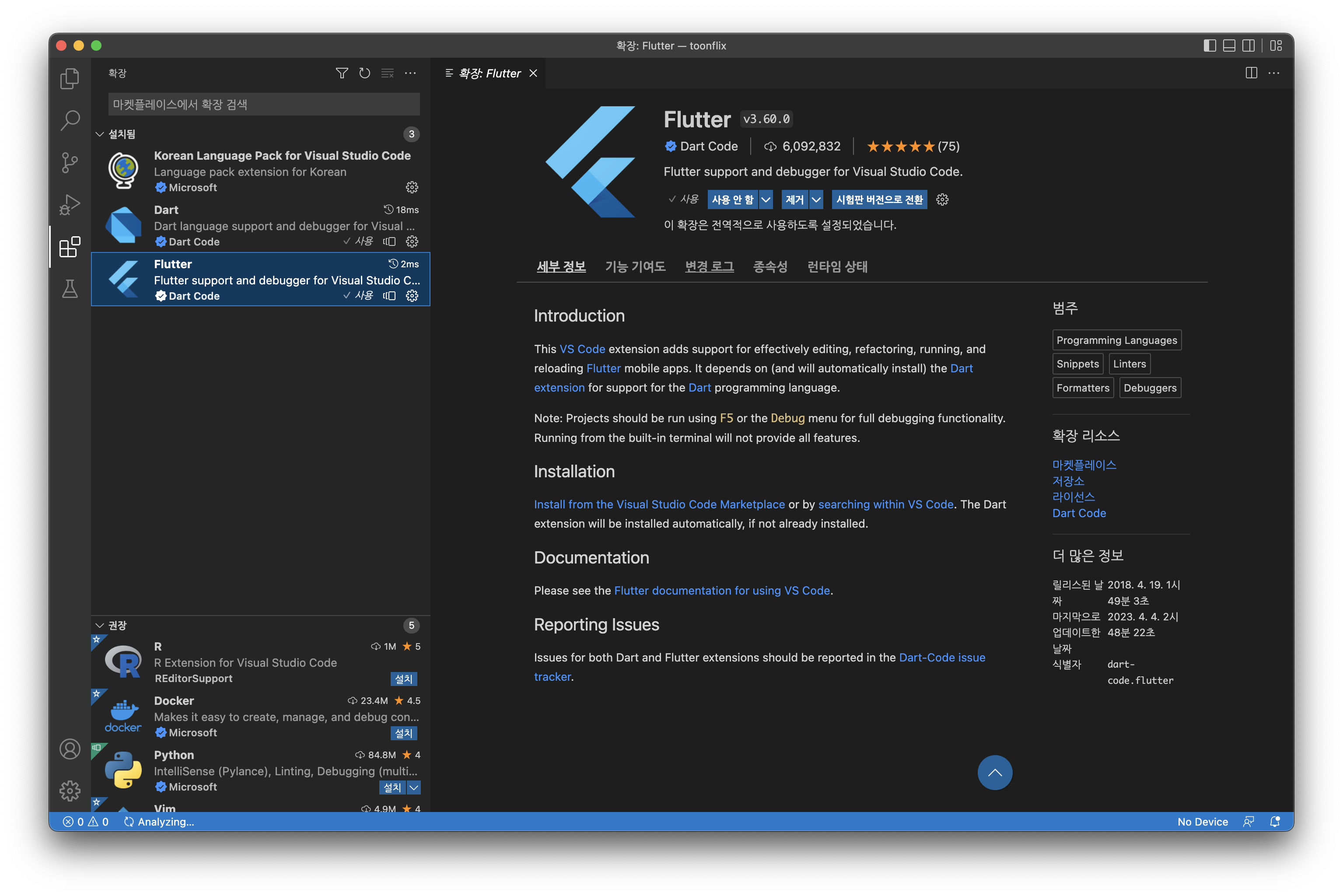The width and height of the screenshot is (1343, 896).
Task: Click No Device in status bar
Action: (1203, 822)
